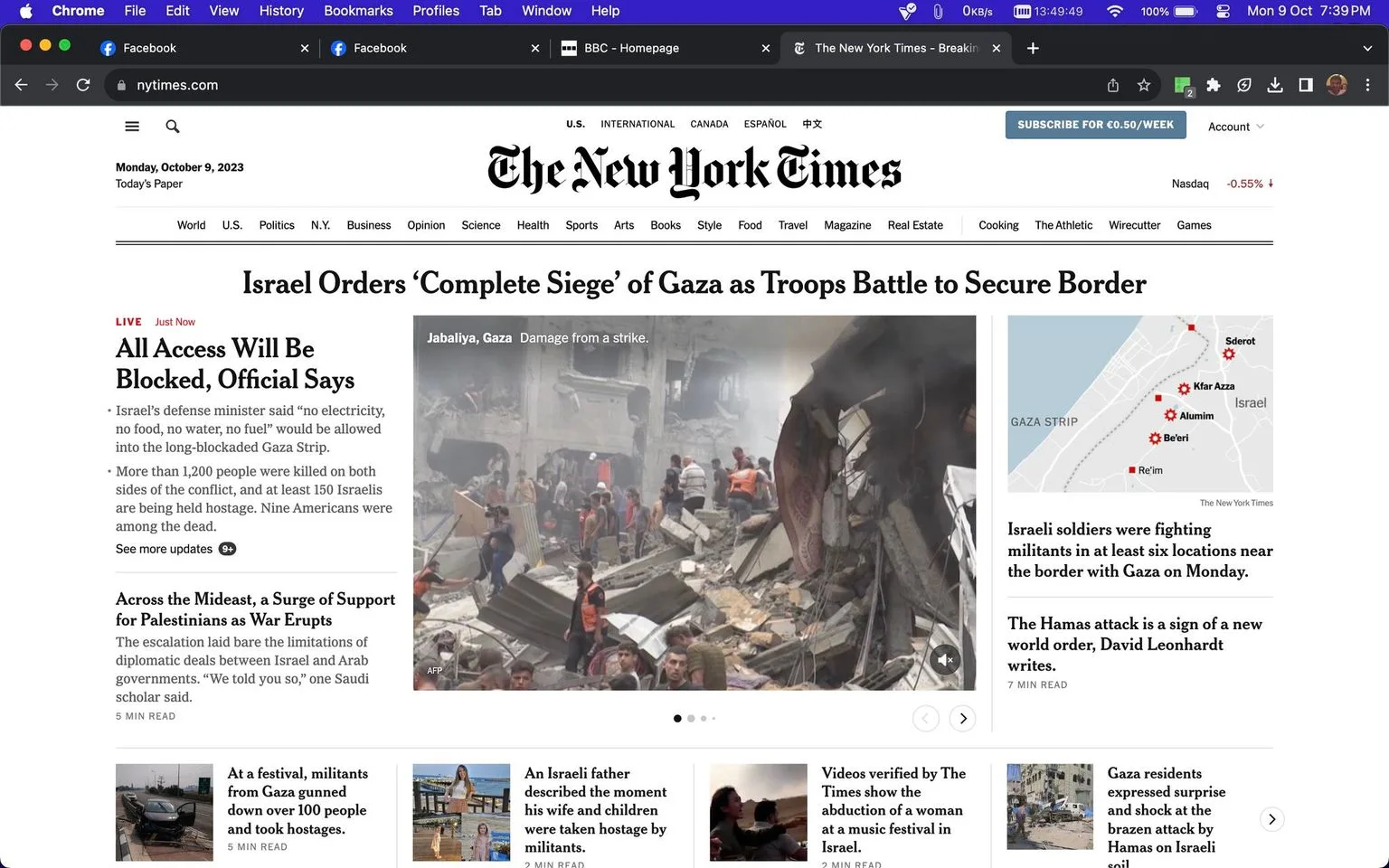Share this page from the address bar
Image resolution: width=1389 pixels, height=868 pixels.
1113,85
